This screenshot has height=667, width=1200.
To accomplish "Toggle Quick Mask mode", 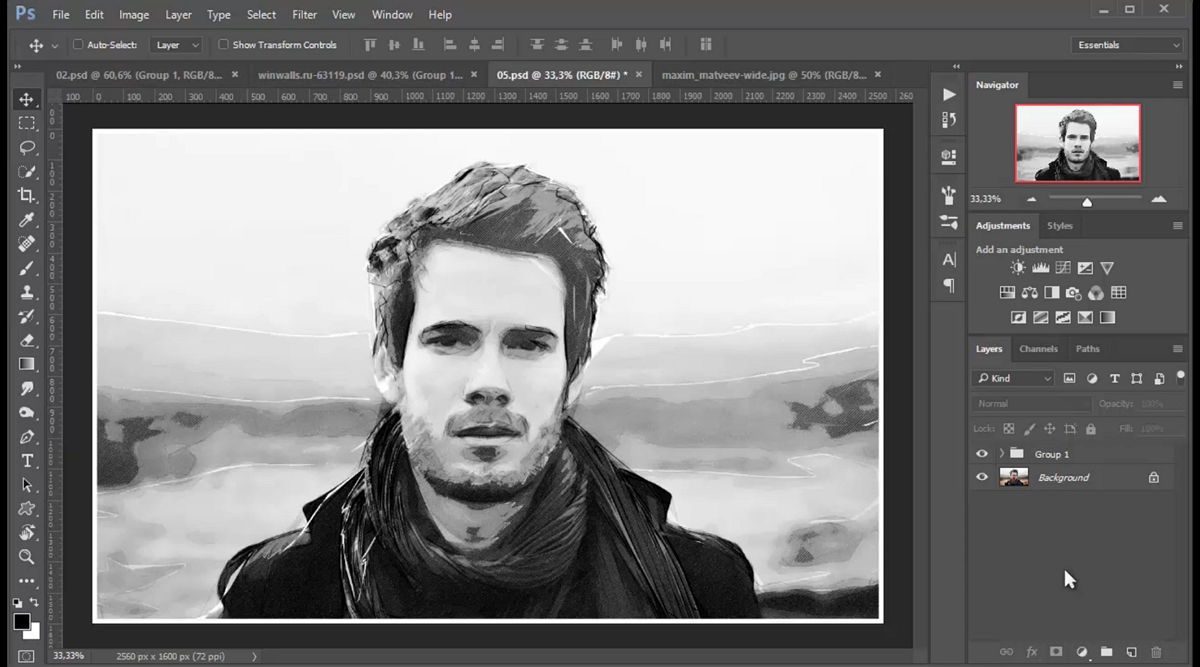I will coord(27,656).
